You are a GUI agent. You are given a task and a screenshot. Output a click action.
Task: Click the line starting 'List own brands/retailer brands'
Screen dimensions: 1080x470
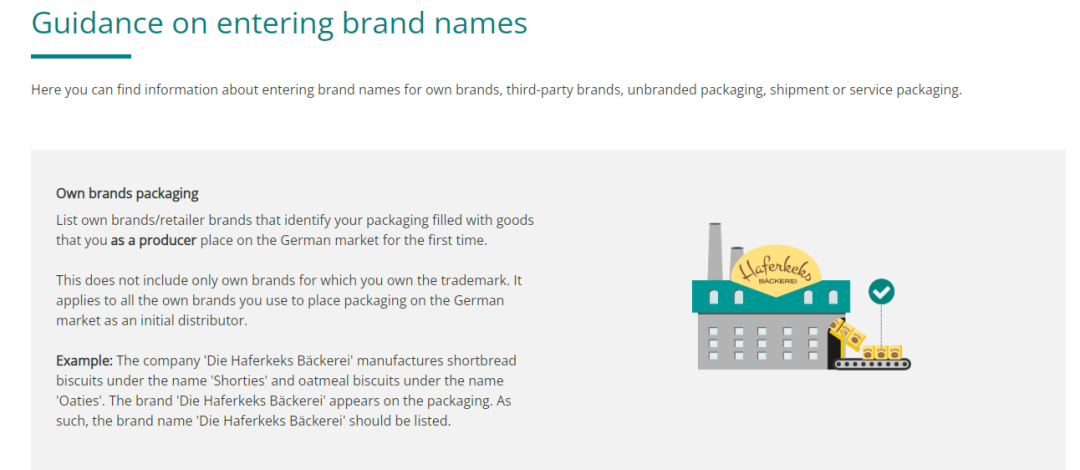coord(295,219)
